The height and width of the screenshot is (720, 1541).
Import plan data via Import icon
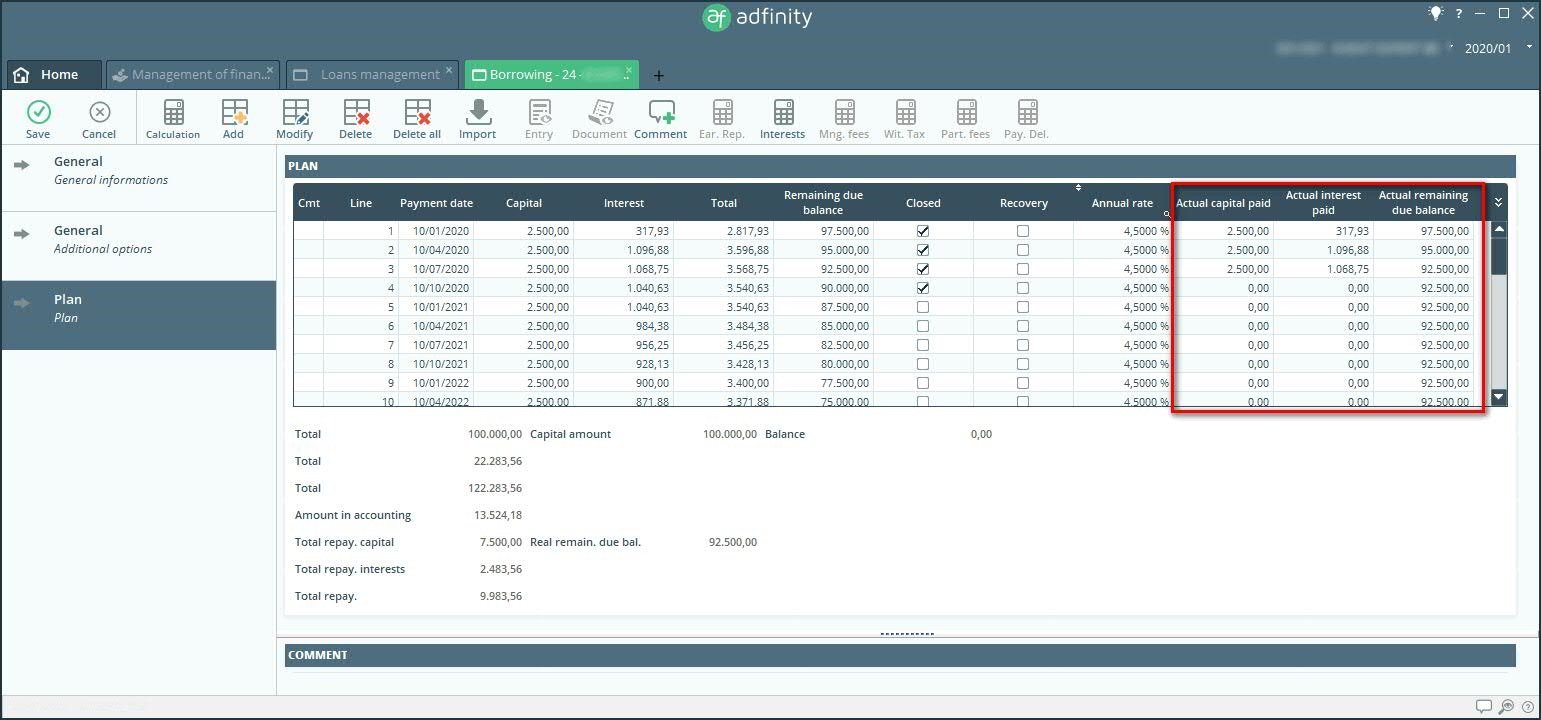[x=478, y=113]
